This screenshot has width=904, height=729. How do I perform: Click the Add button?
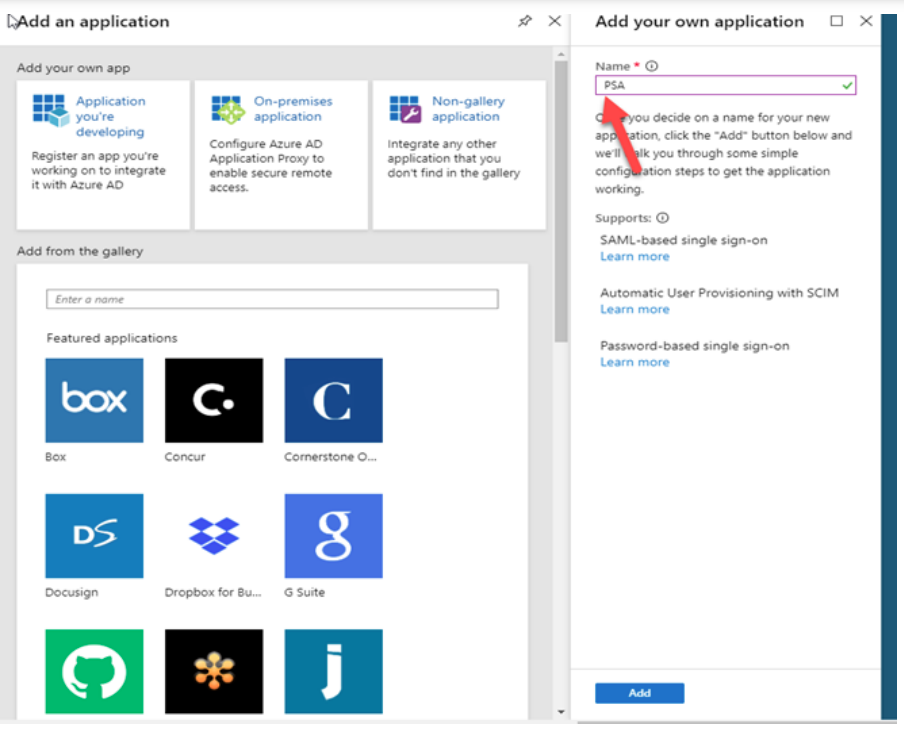pos(639,693)
